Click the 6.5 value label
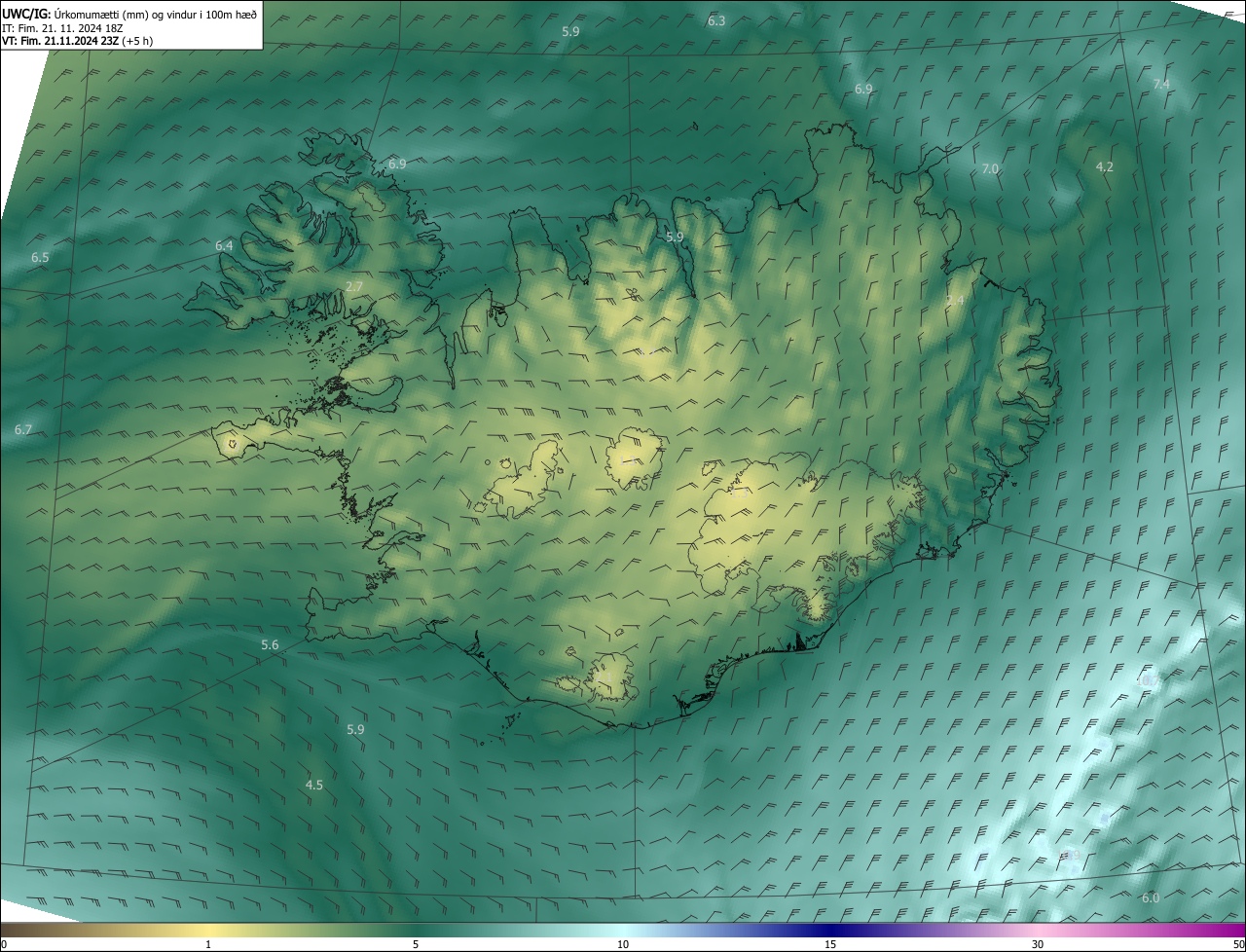This screenshot has height=952, width=1246. click(x=40, y=258)
